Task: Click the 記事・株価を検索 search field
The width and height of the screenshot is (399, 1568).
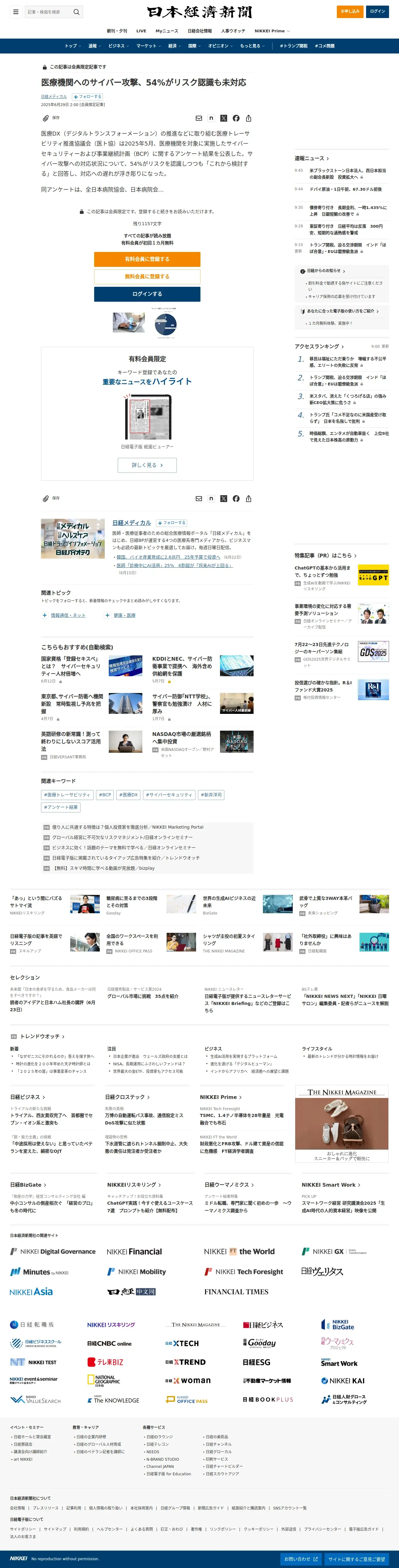Action: click(48, 12)
